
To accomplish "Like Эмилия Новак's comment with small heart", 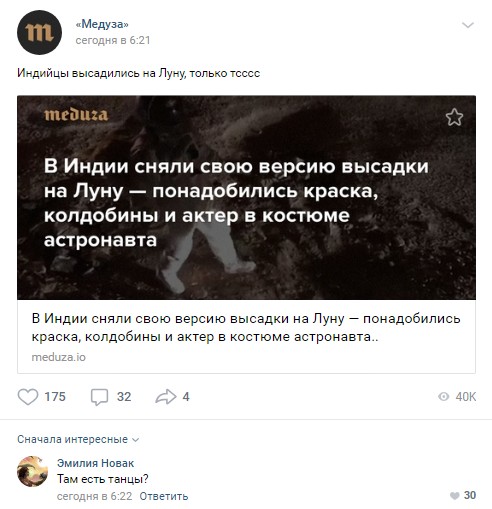I will [454, 496].
